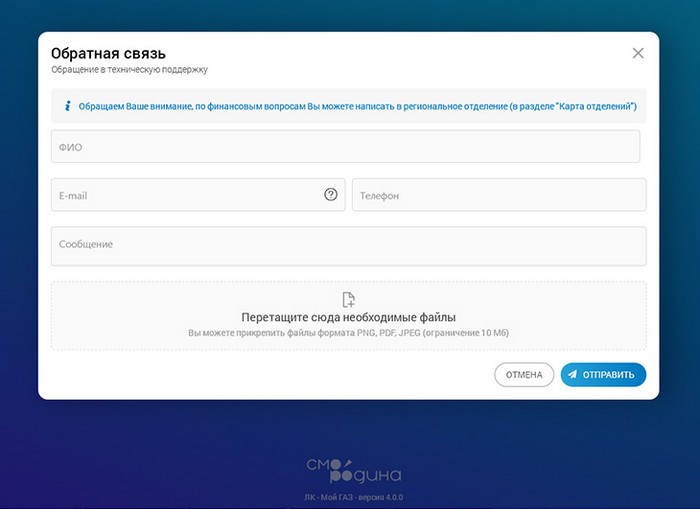Focus the ФИО input field
Screen dimensions: 700x509
click(346, 146)
